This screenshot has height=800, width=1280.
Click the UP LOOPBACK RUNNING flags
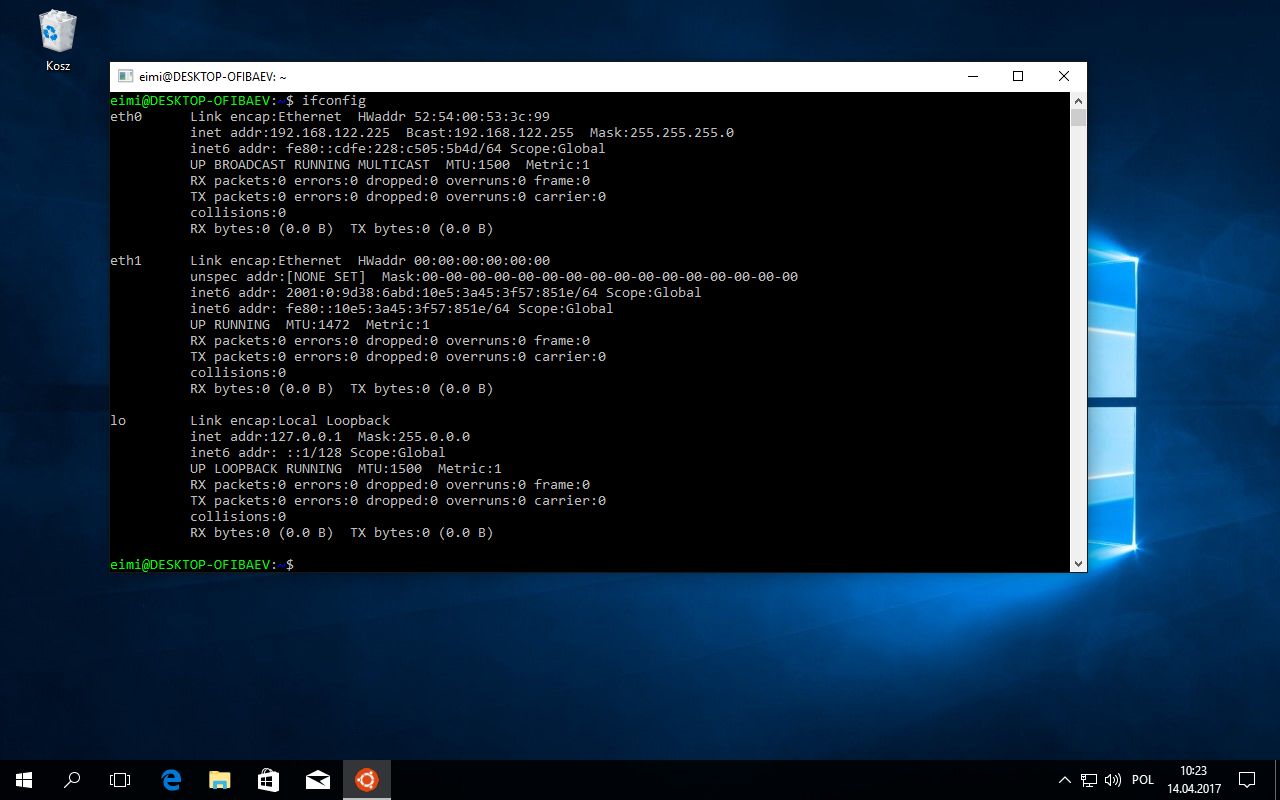266,468
